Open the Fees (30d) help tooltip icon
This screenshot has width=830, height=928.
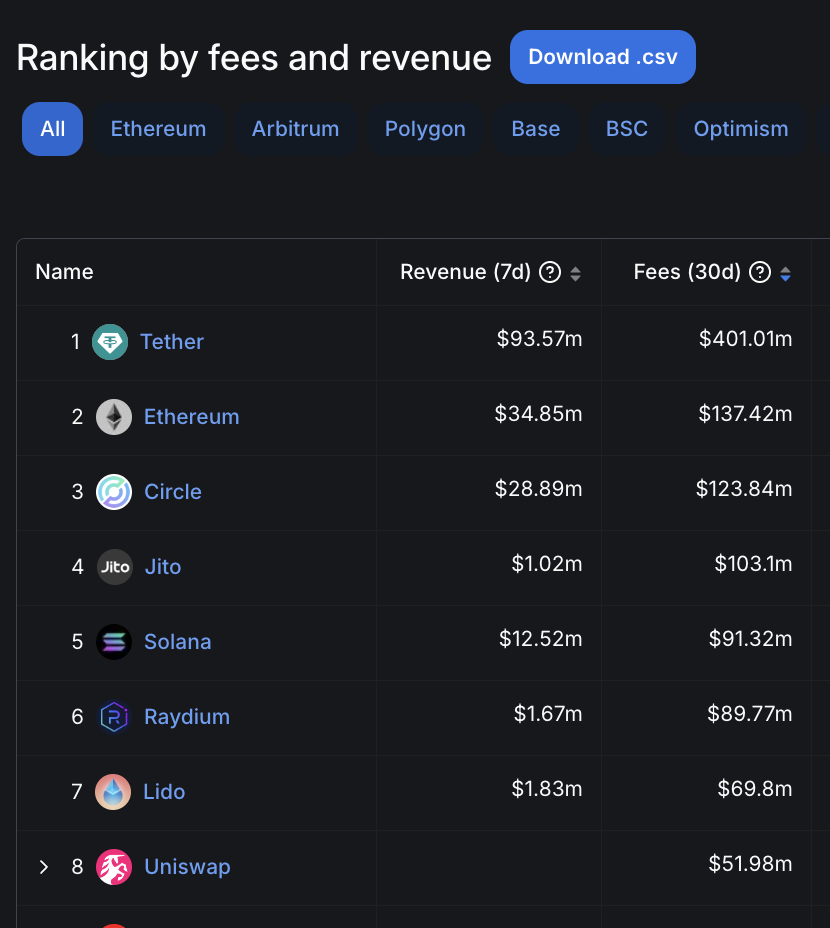click(760, 272)
